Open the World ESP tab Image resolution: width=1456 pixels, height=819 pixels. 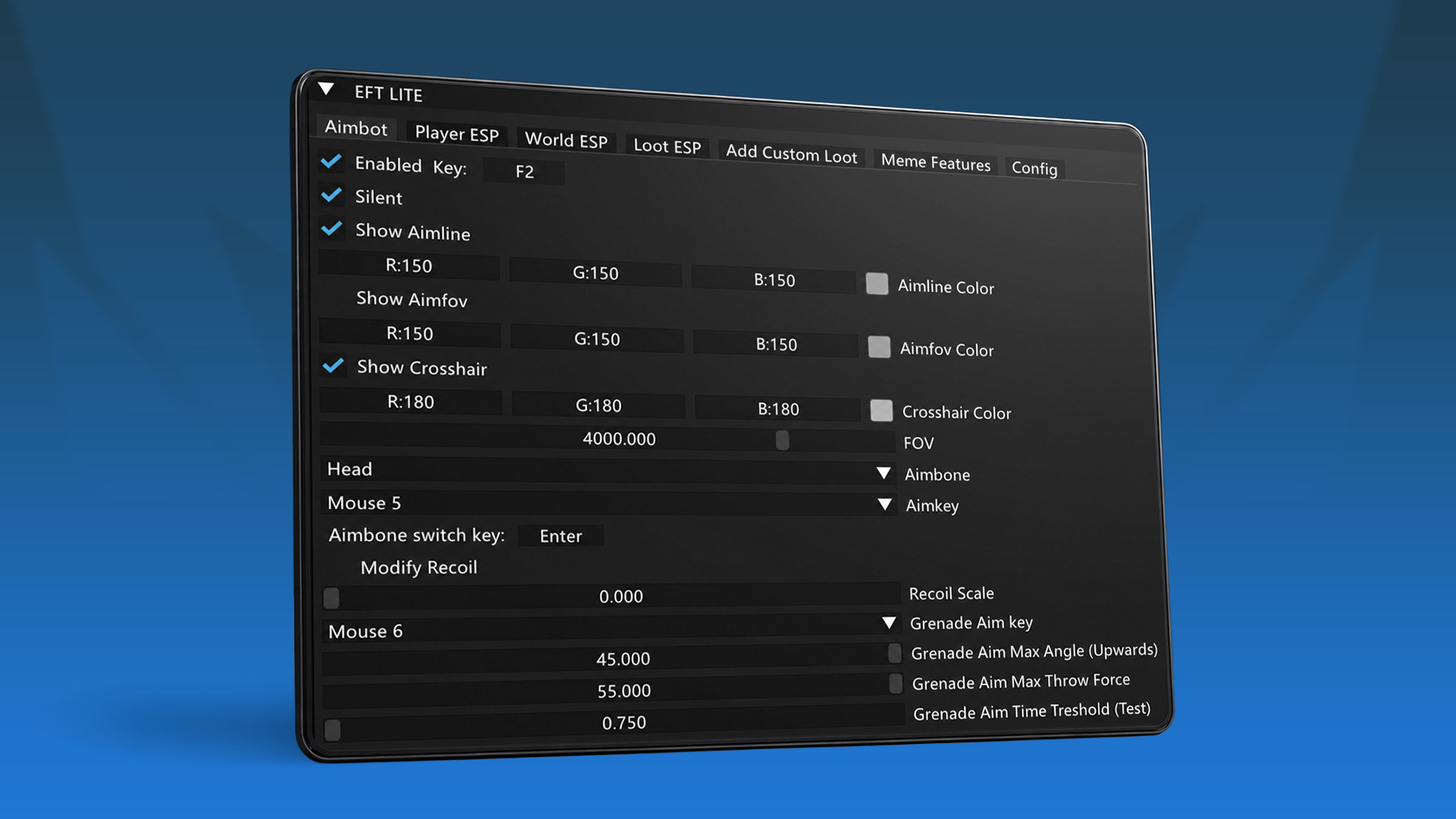566,140
